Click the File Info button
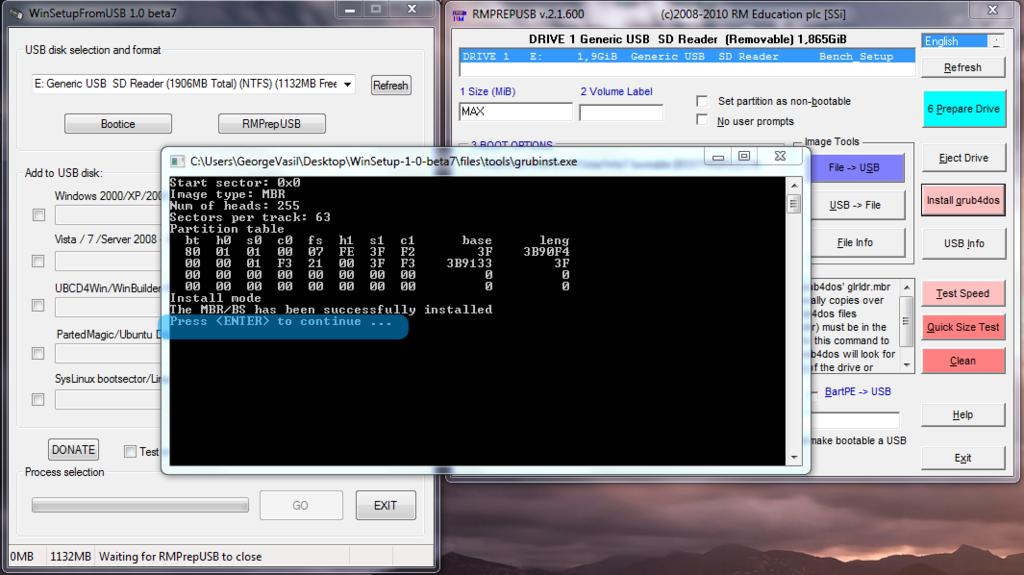Screen dimensions: 1024x575 click(857, 242)
